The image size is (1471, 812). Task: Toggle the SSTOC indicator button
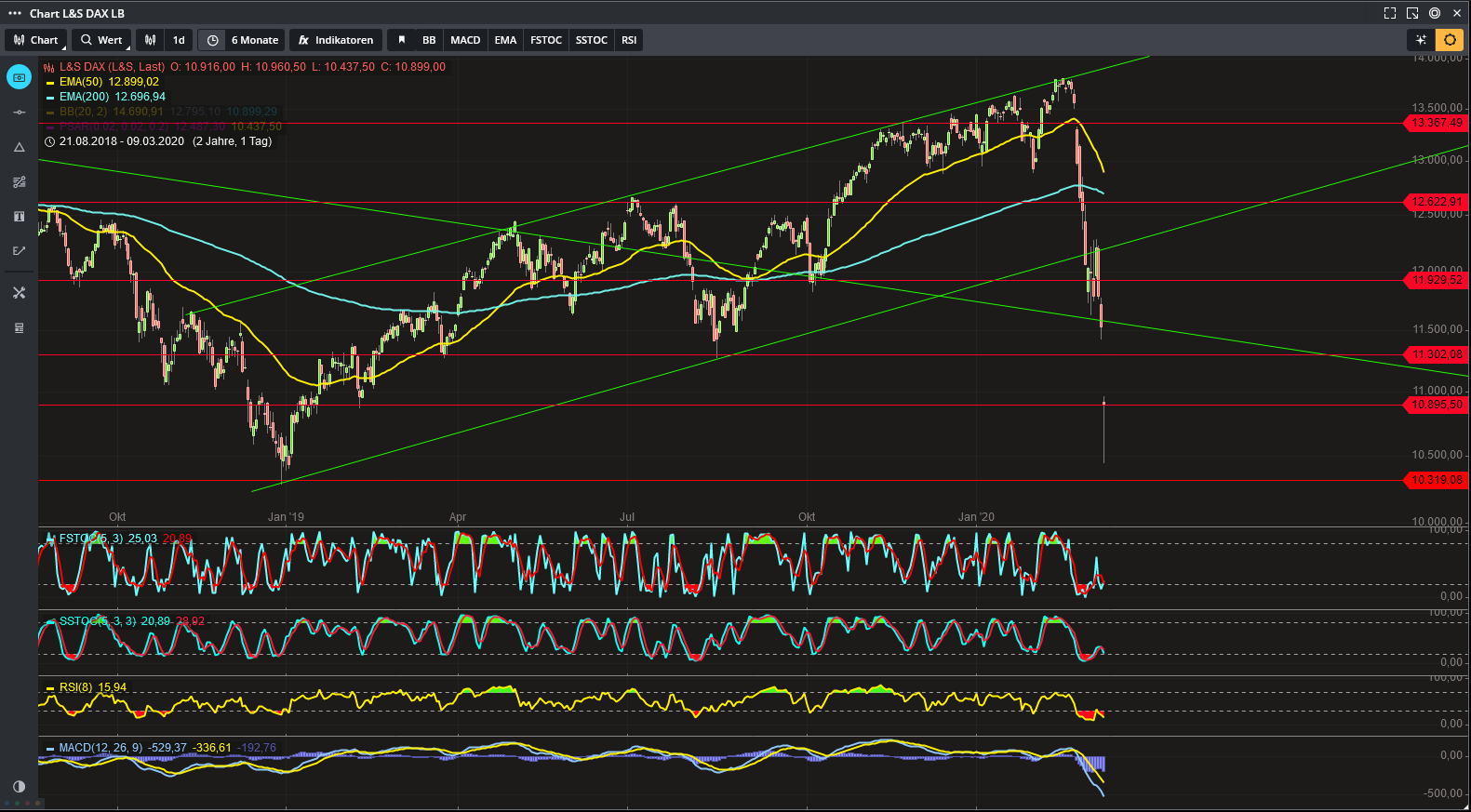pyautogui.click(x=591, y=40)
